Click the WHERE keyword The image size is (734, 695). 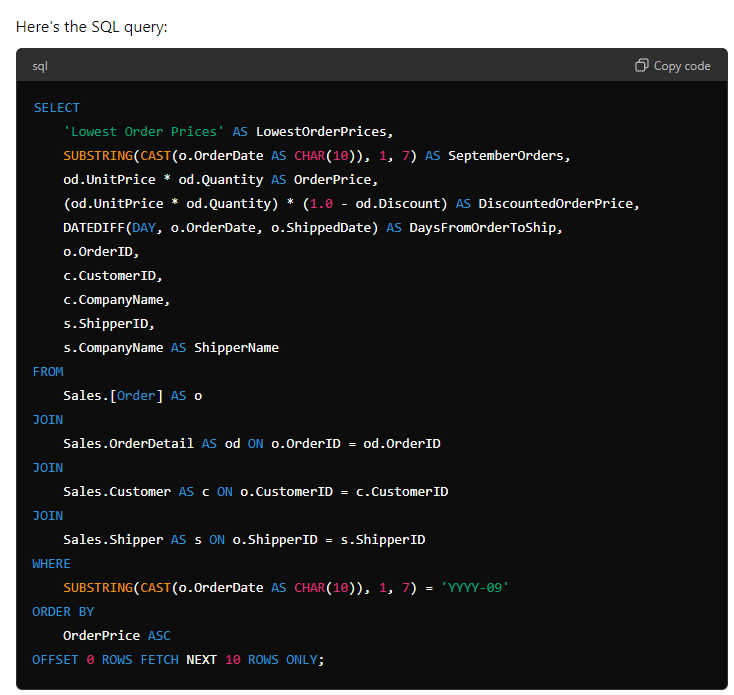coord(51,563)
